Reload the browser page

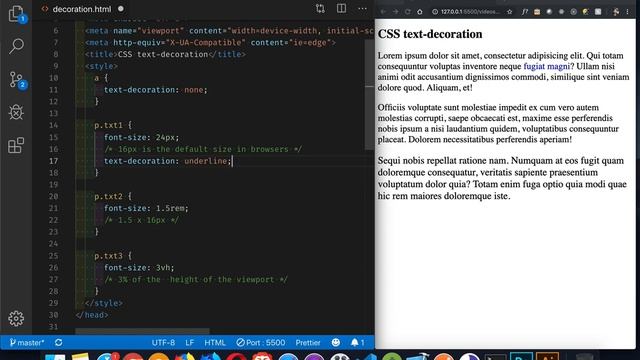point(407,12)
